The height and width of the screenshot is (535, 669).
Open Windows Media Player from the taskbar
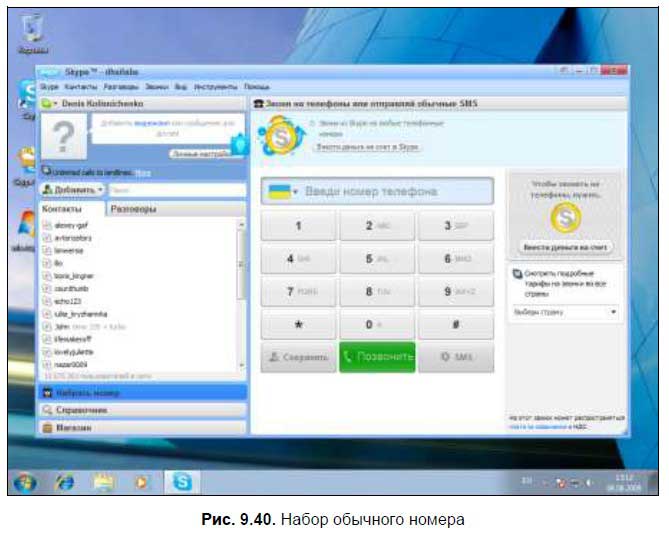(x=141, y=483)
